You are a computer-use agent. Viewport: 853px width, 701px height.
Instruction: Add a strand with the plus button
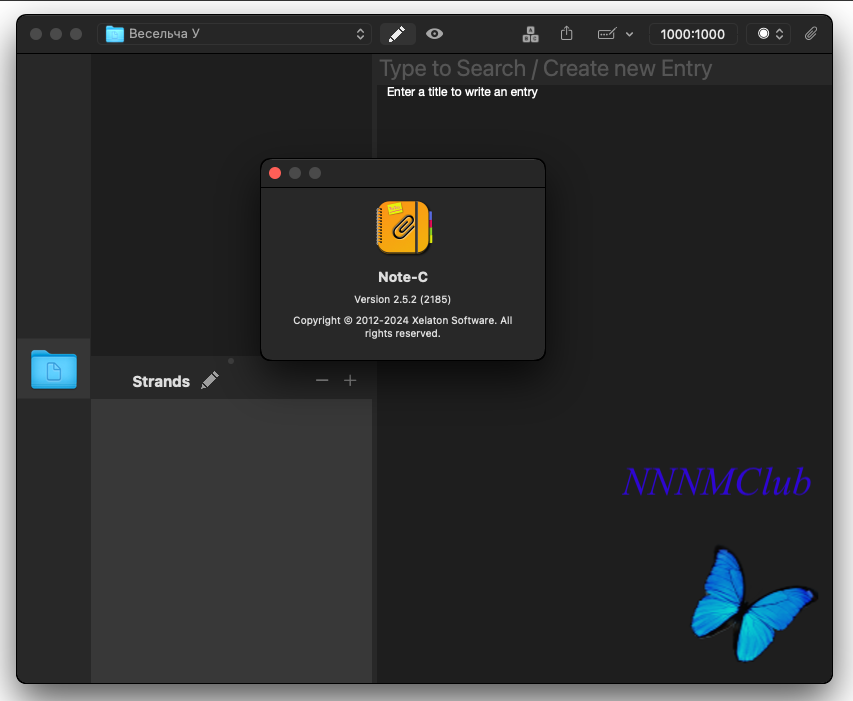tap(350, 380)
